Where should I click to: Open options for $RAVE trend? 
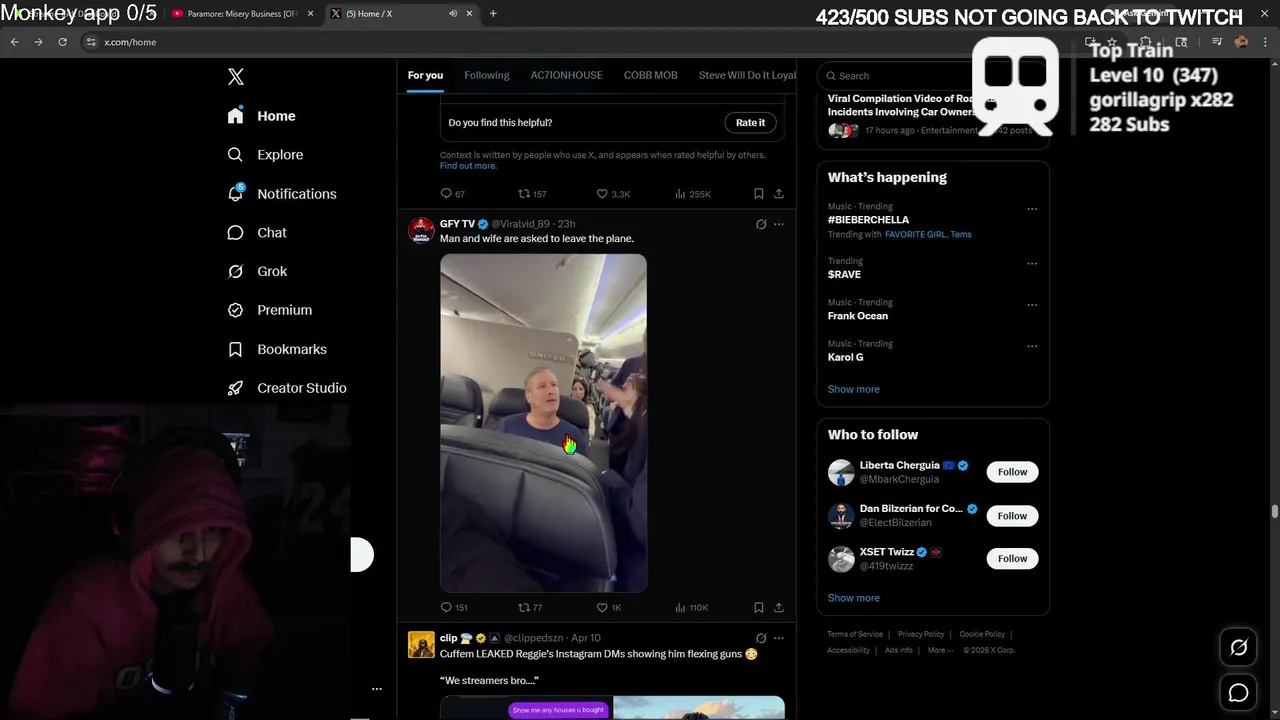coord(1032,264)
